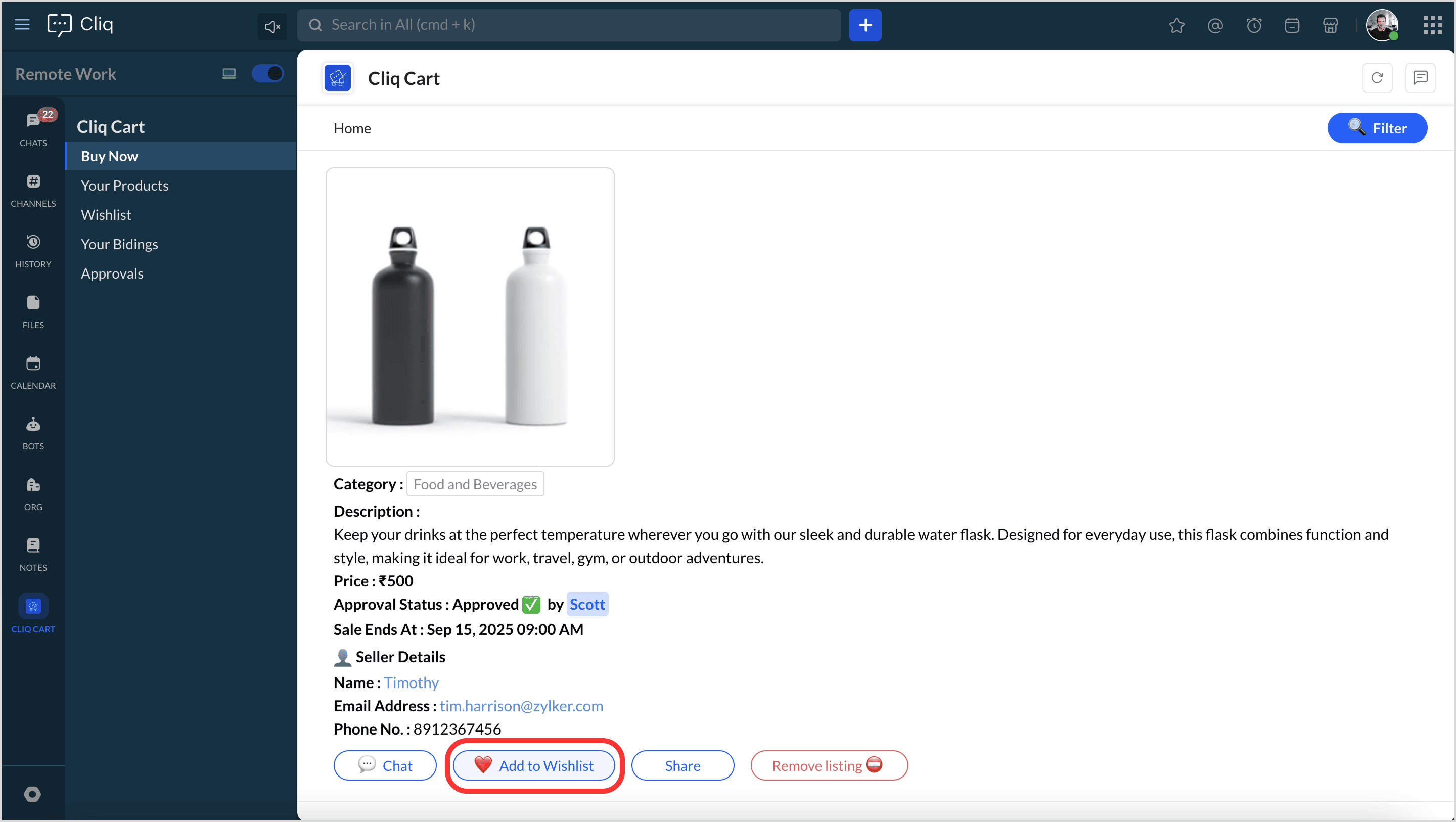
Task: Select Wishlist in Cliq Cart menu
Action: (x=106, y=215)
